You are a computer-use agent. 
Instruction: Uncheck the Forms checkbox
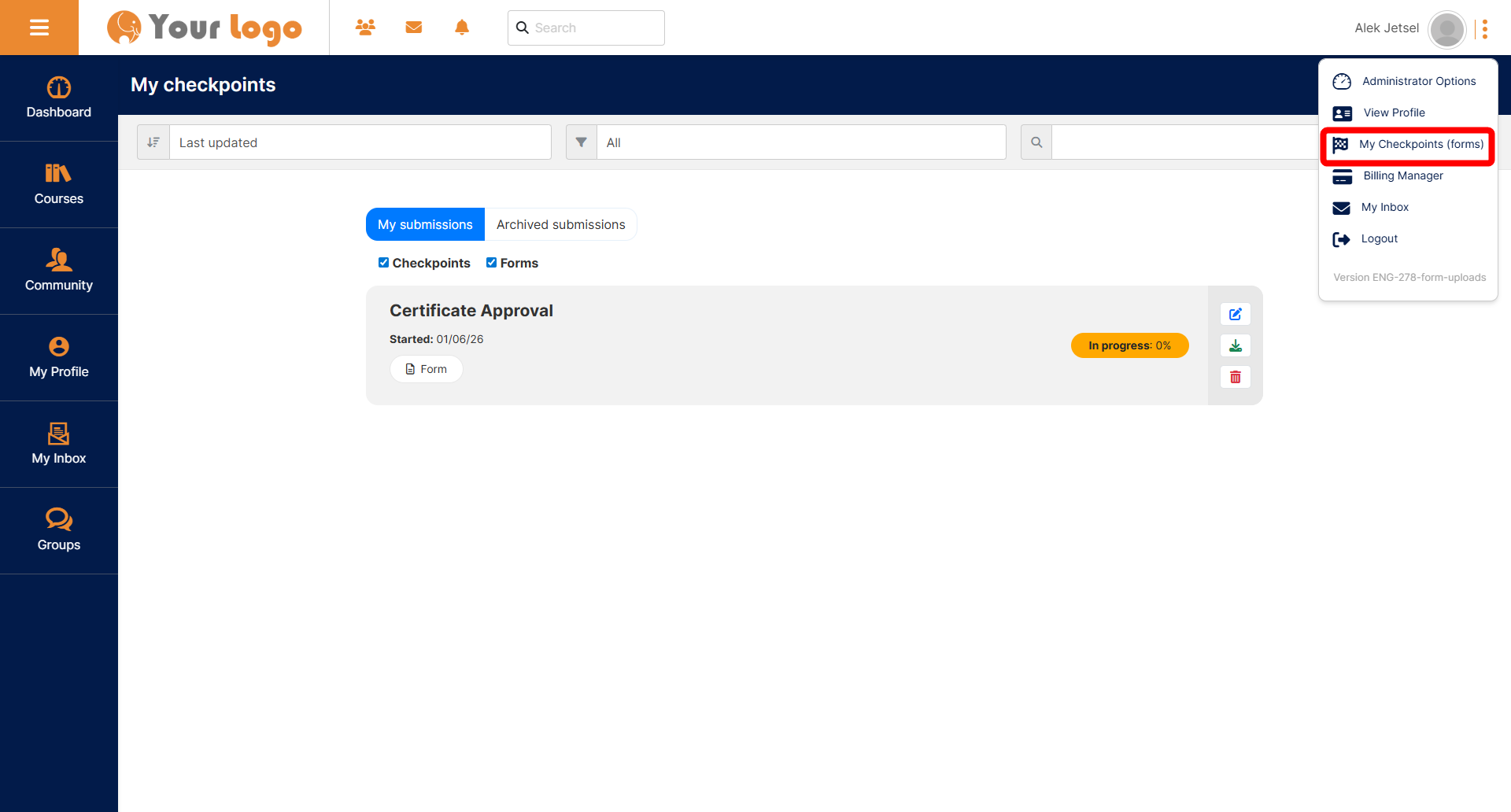point(491,263)
